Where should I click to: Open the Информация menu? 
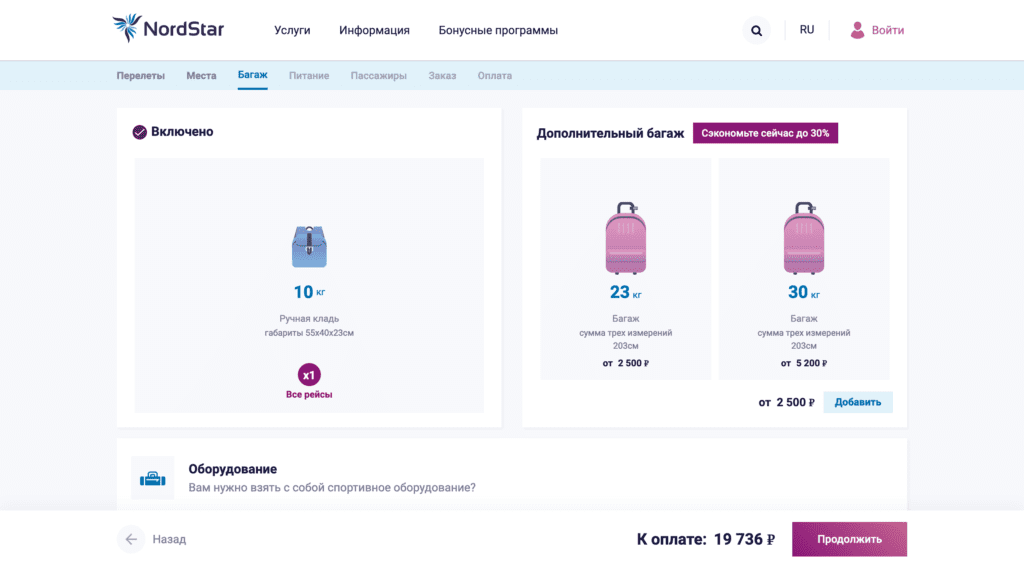pos(374,31)
